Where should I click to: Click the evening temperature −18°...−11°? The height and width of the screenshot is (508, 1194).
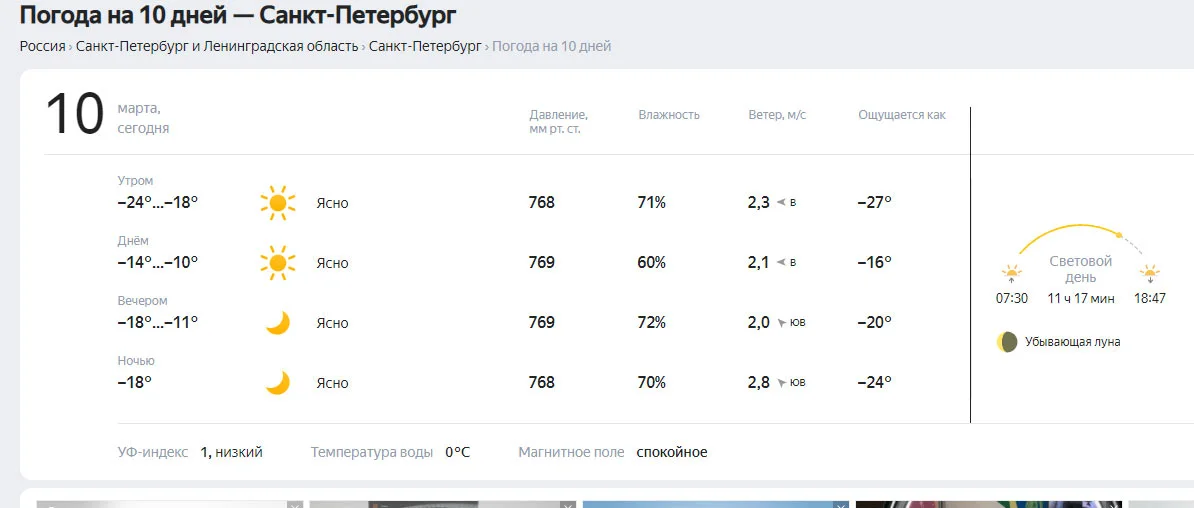(x=158, y=322)
